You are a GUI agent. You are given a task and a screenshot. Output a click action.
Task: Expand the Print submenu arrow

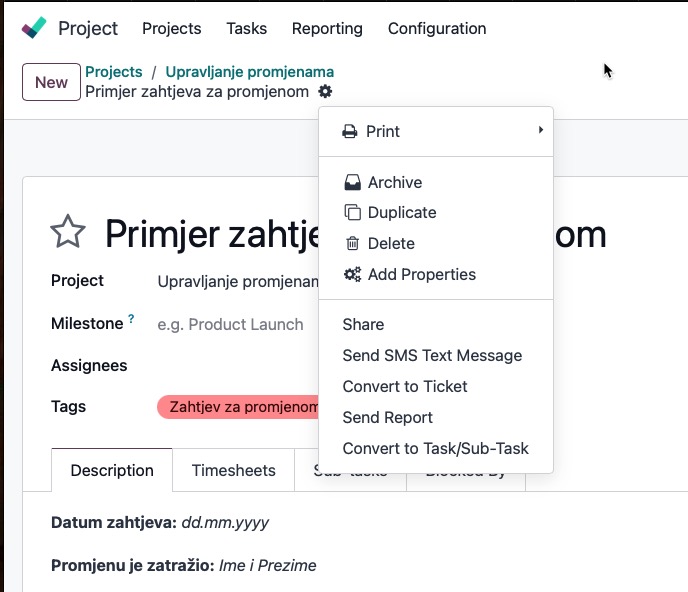540,131
